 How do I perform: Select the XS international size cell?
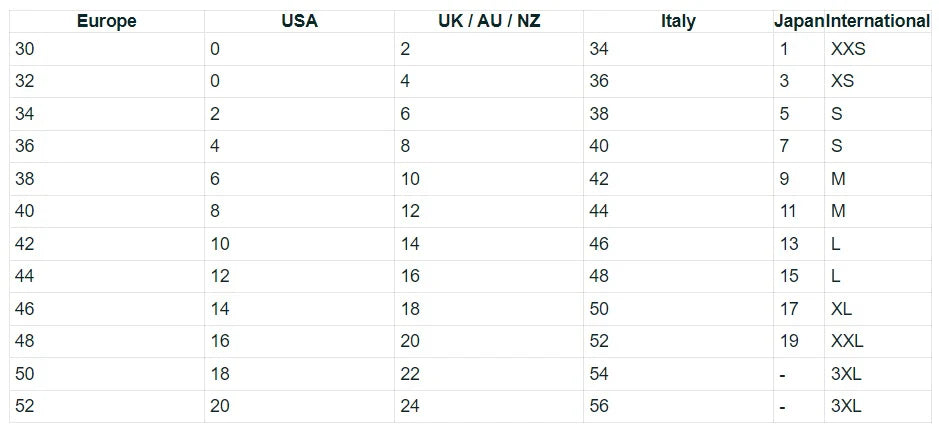tap(878, 81)
